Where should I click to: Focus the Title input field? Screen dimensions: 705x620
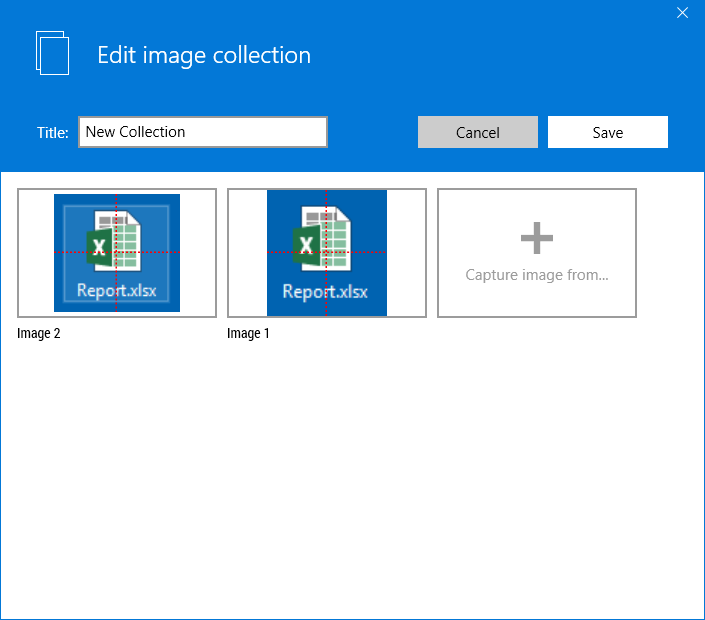pos(203,132)
